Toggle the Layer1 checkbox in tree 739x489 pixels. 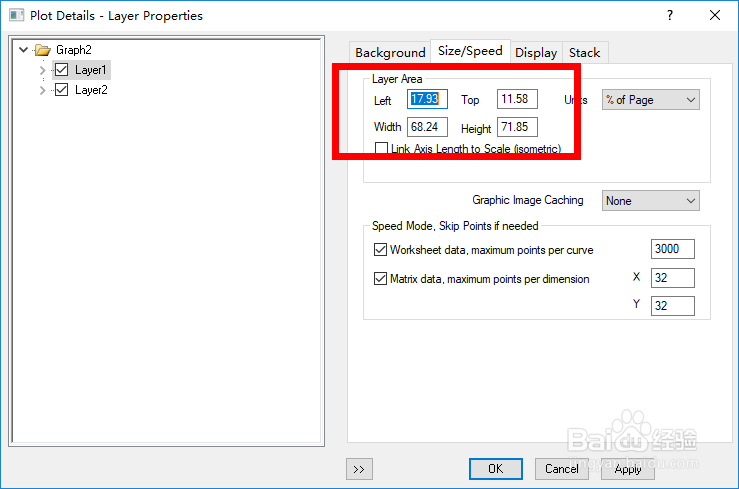click(x=62, y=70)
